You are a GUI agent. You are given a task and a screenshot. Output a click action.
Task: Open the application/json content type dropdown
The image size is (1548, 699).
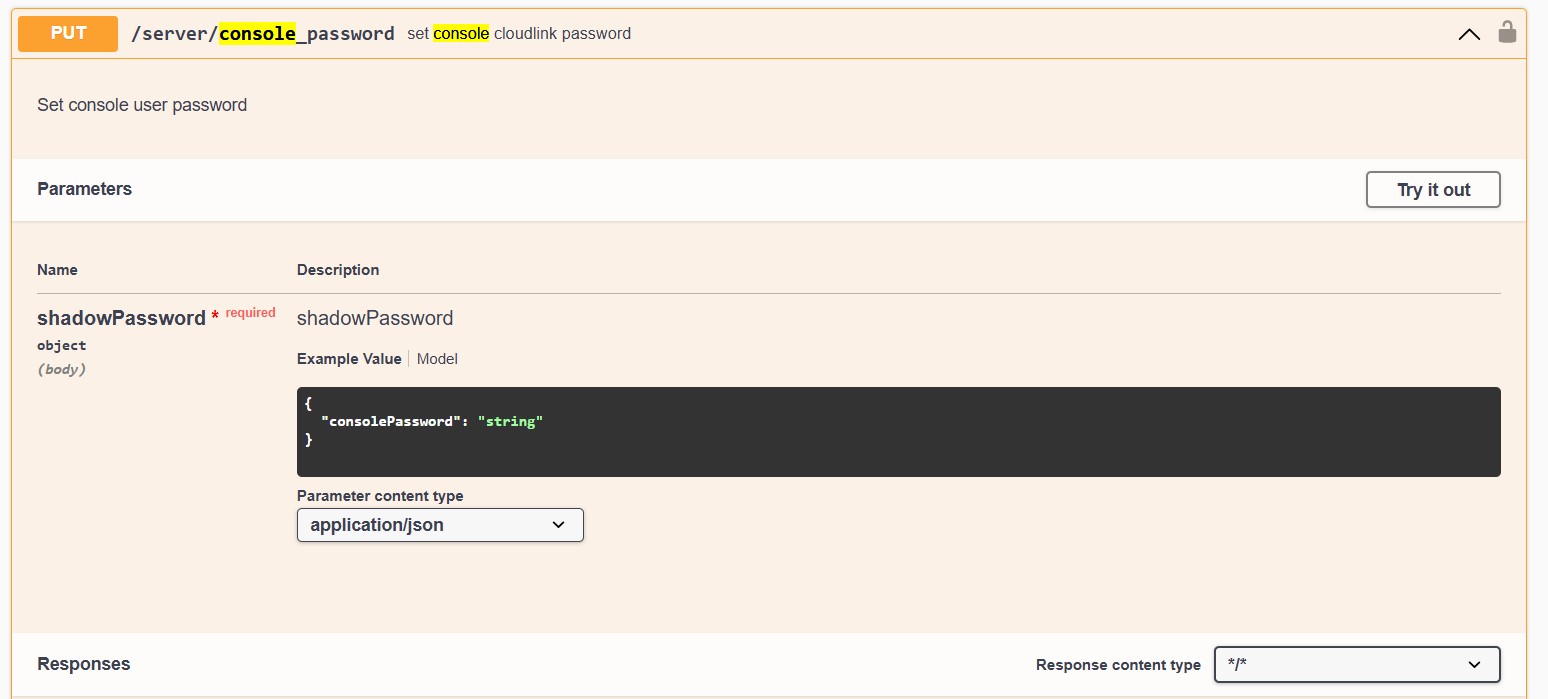pos(440,525)
